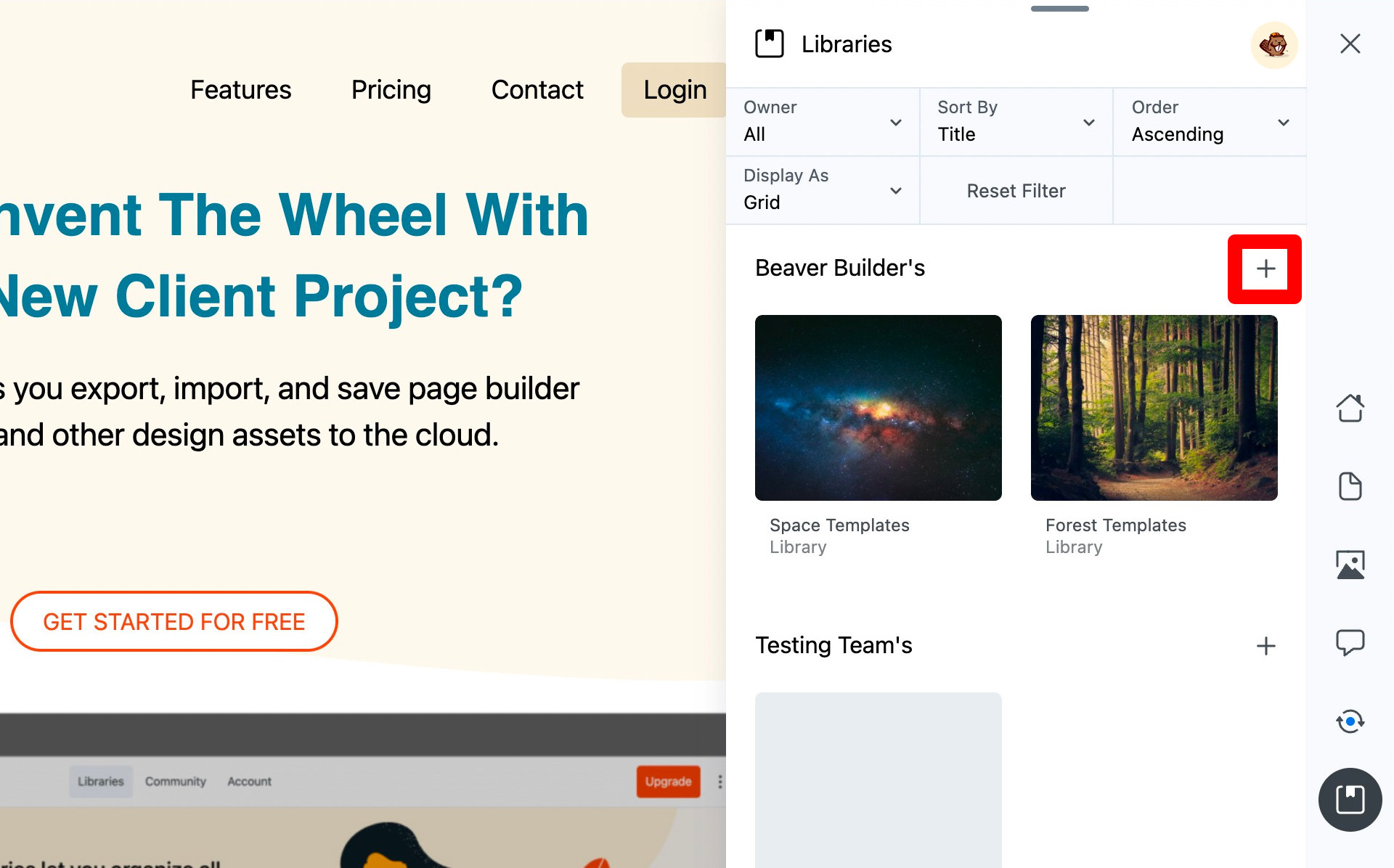
Task: Add a new library under Beaver Builder's
Action: (1265, 269)
